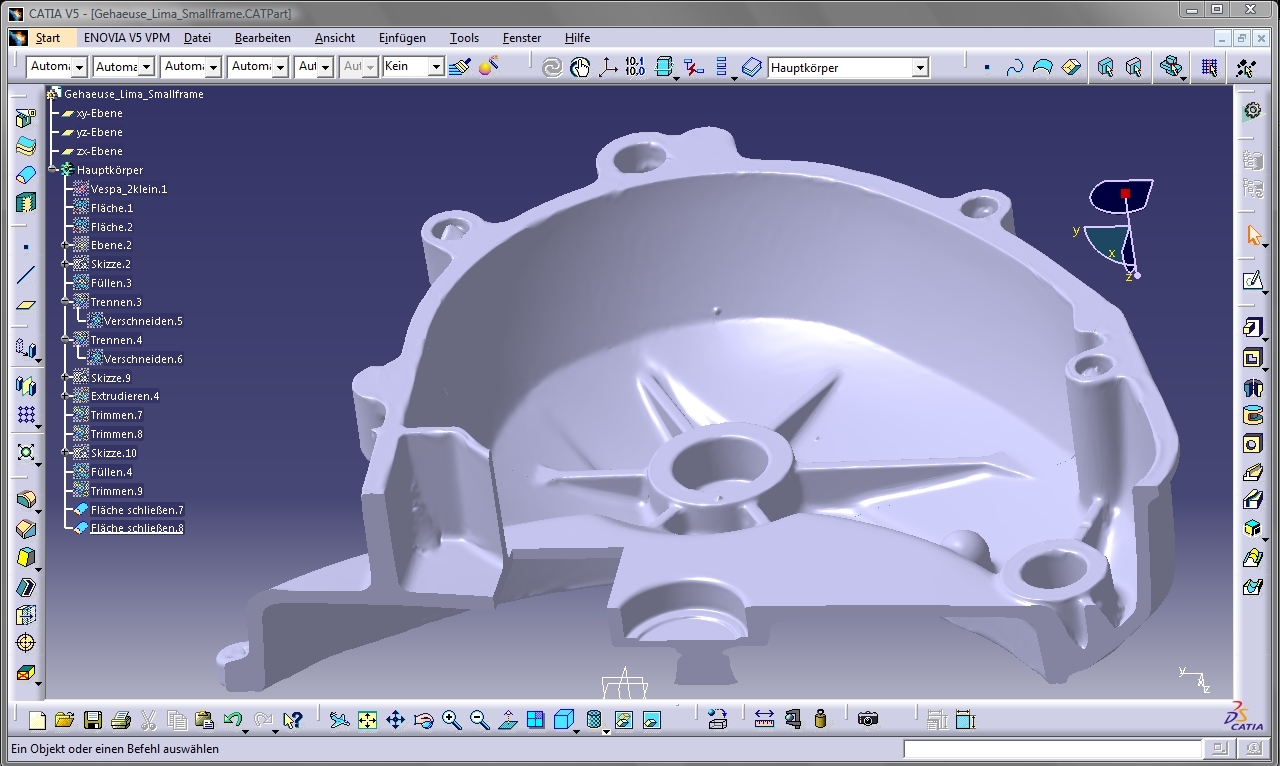Open the ENOVIA V5 VPM menu
1280x766 pixels.
(x=127, y=38)
